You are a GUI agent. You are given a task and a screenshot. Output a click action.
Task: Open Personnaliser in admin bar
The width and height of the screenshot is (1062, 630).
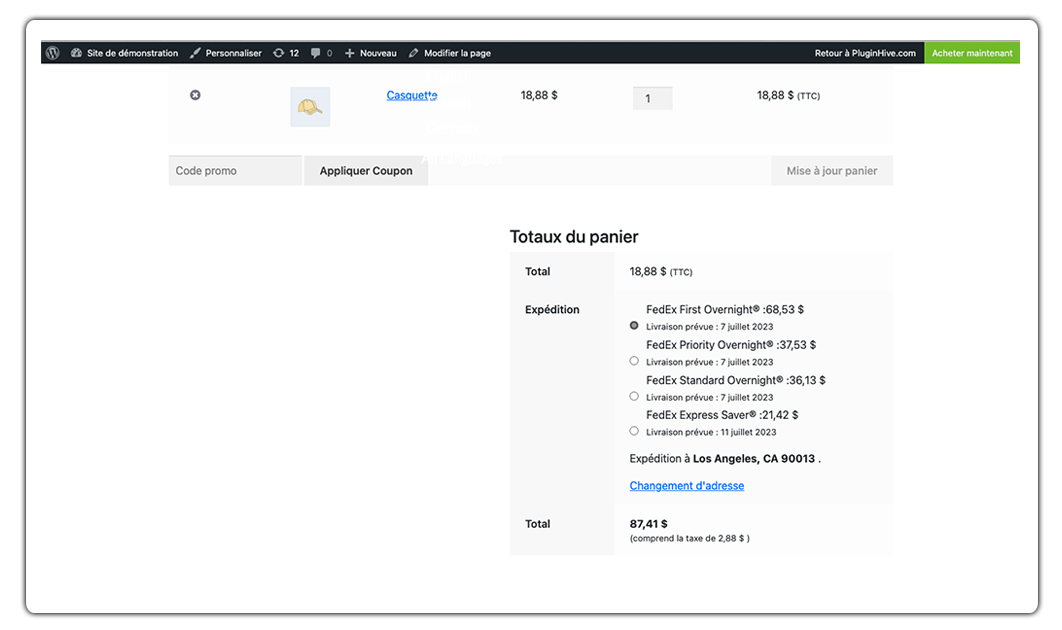coord(233,53)
